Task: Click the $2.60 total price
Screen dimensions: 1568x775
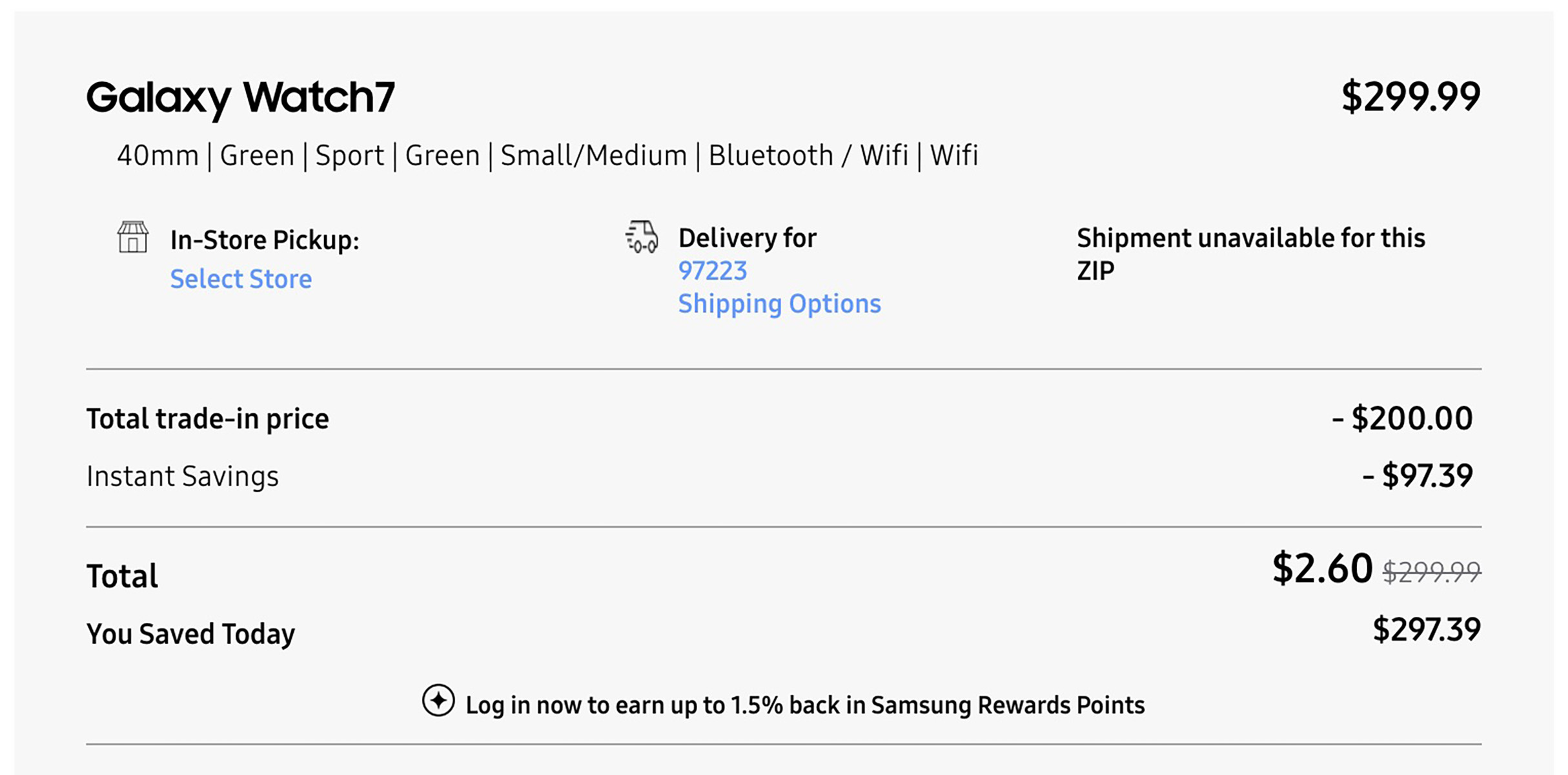Action: pos(1322,568)
